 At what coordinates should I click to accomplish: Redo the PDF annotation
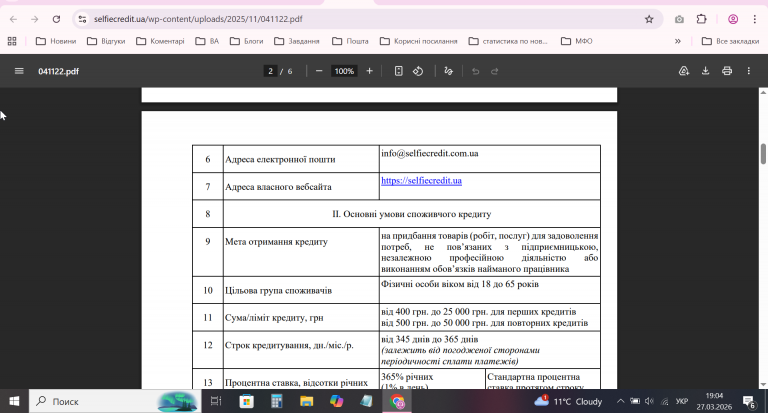495,71
